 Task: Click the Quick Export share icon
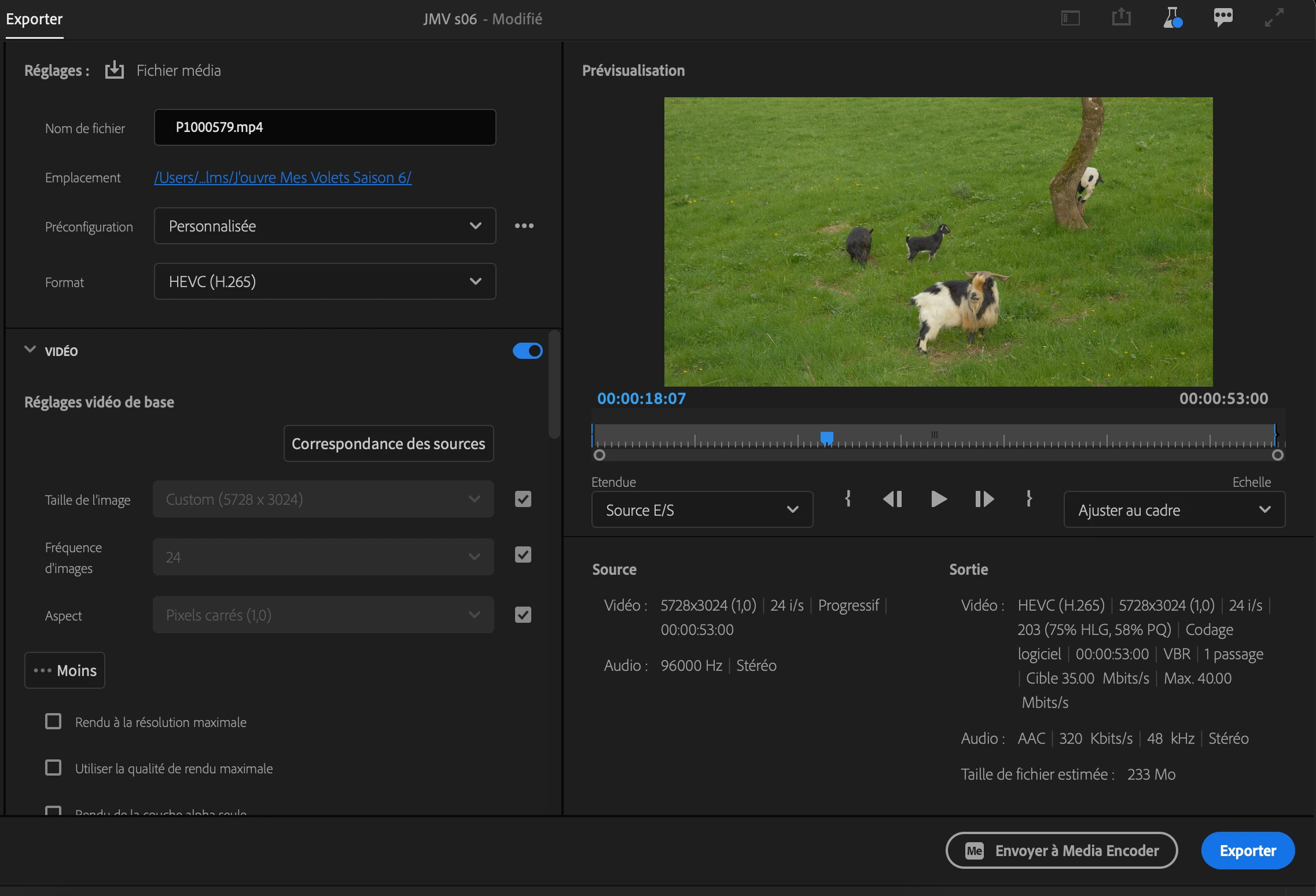pos(1121,17)
